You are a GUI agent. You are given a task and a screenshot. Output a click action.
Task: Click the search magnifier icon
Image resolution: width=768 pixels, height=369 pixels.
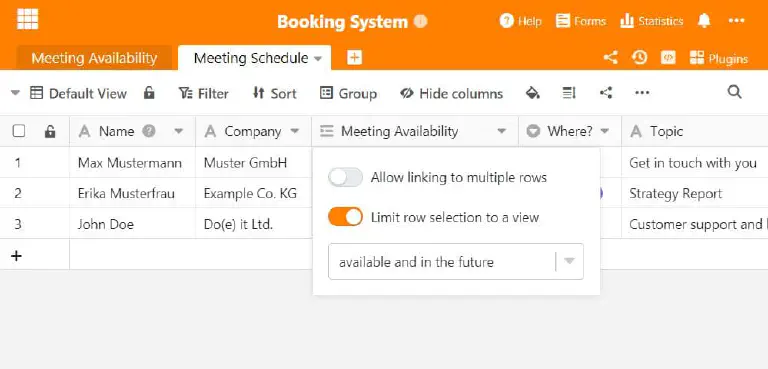[734, 92]
